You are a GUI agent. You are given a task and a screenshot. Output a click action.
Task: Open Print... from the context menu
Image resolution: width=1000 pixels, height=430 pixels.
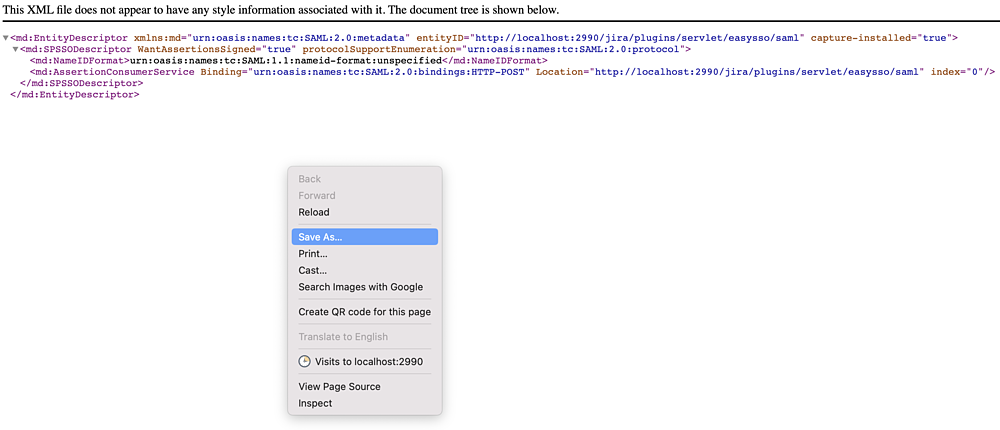365,254
